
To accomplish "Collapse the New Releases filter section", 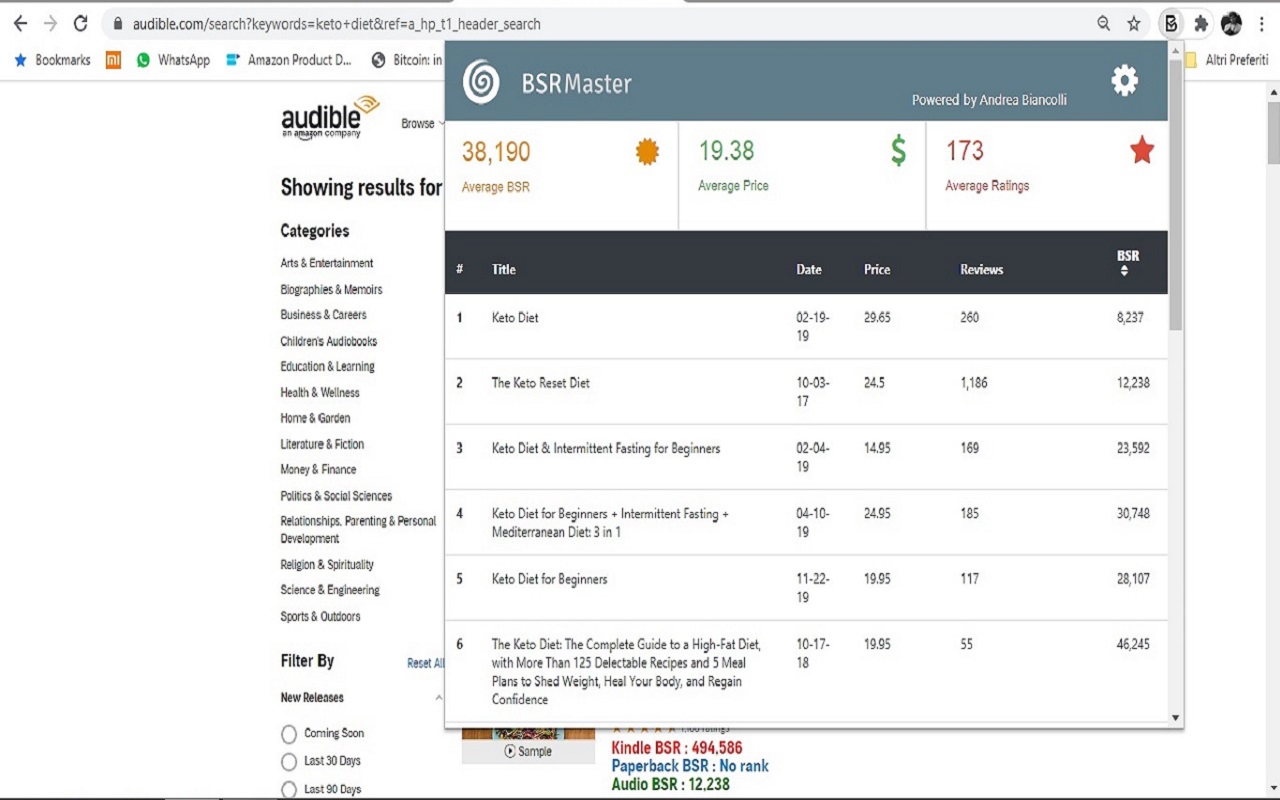I will 439,698.
